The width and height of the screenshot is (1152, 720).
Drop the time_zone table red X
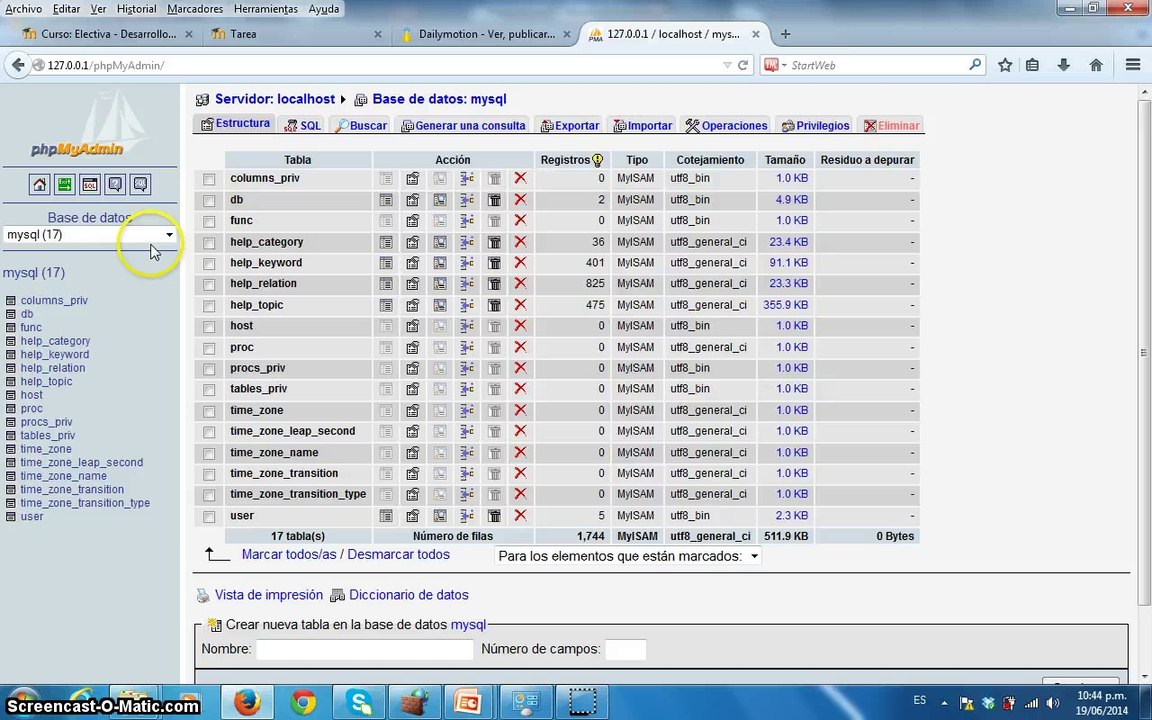[520, 410]
